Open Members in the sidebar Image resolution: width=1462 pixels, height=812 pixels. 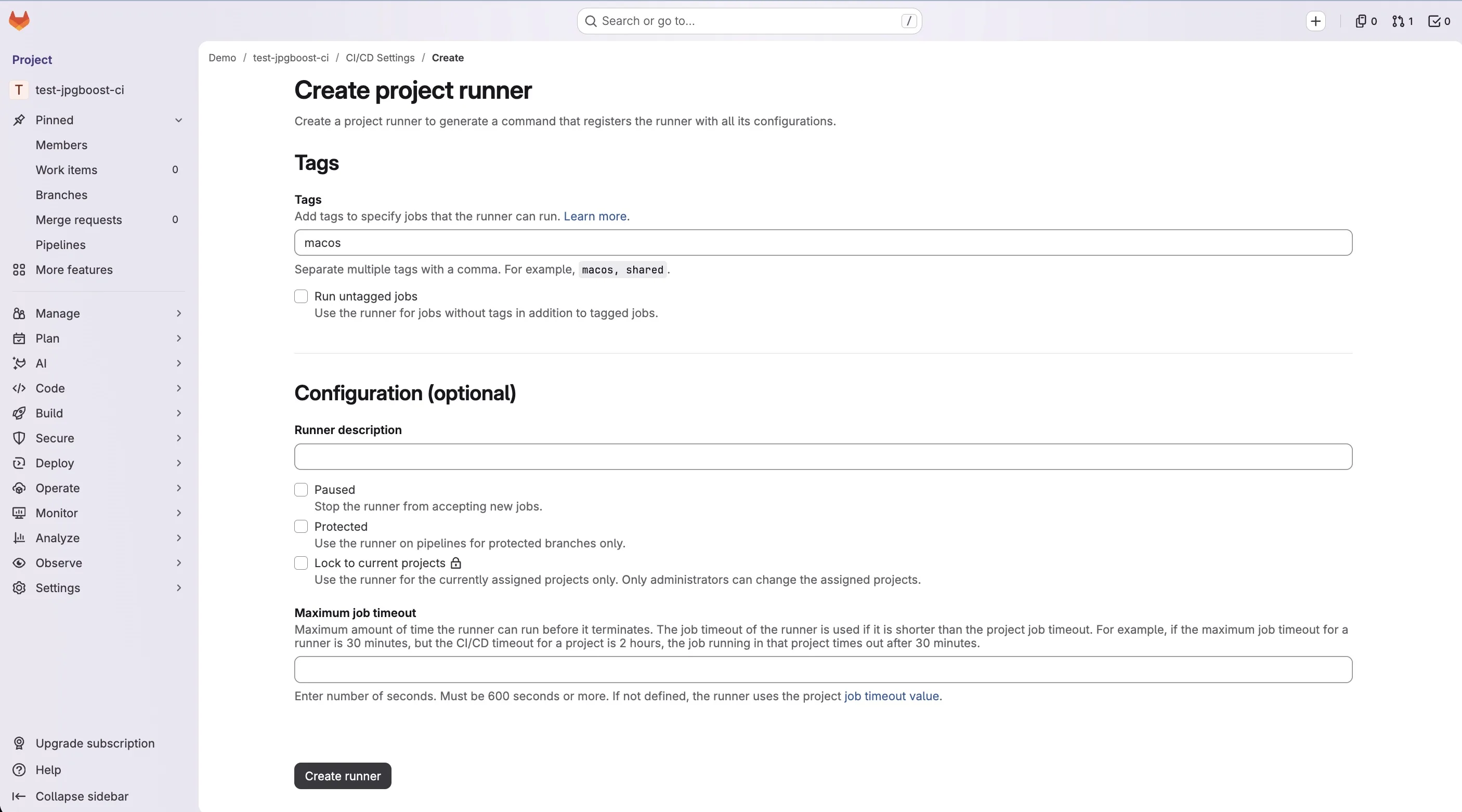pos(61,145)
